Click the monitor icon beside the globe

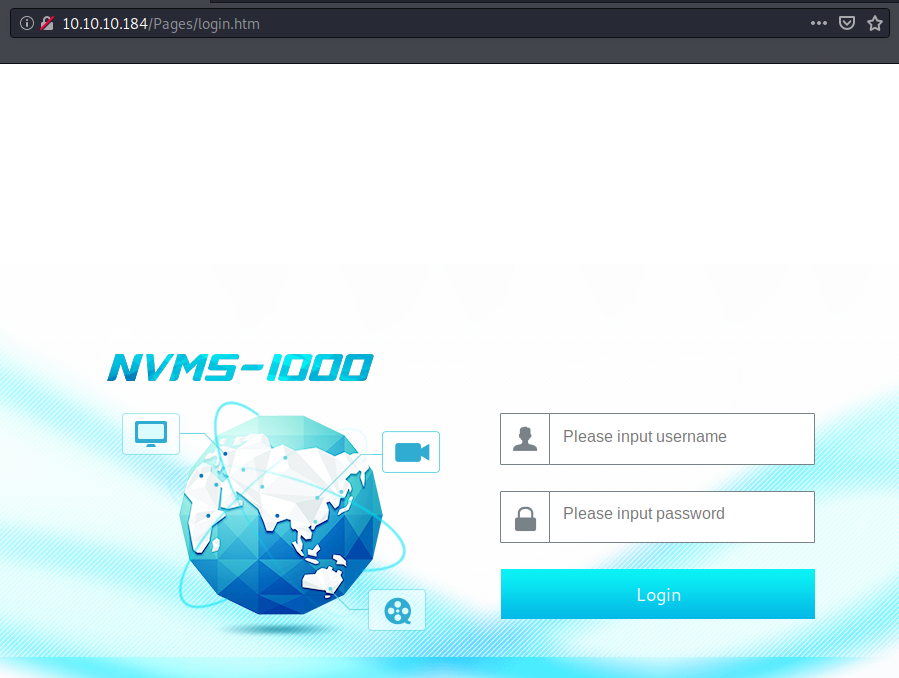[151, 434]
